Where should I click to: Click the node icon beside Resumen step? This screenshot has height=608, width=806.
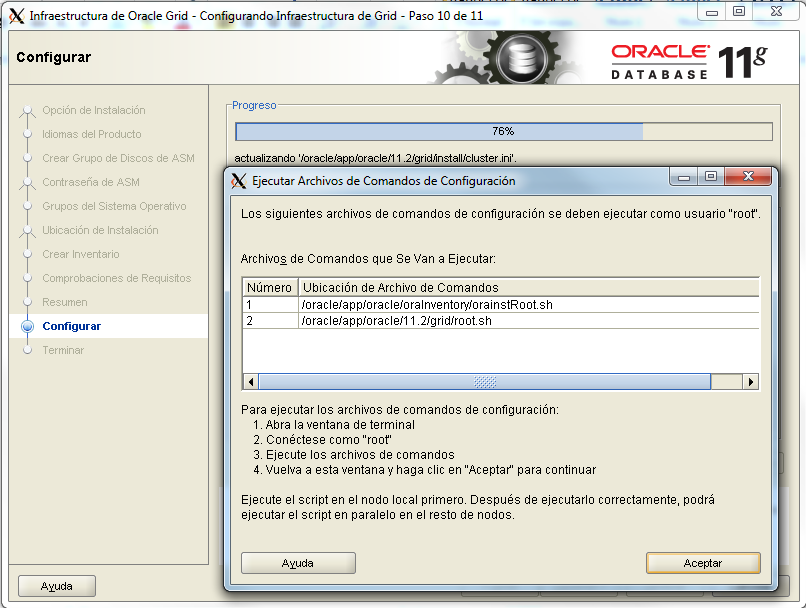coord(30,302)
